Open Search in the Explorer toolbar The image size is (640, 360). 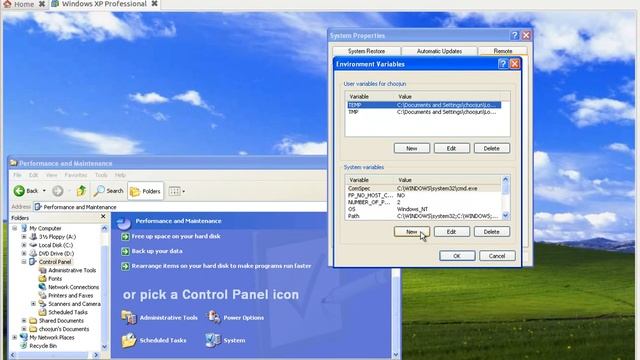(x=109, y=191)
